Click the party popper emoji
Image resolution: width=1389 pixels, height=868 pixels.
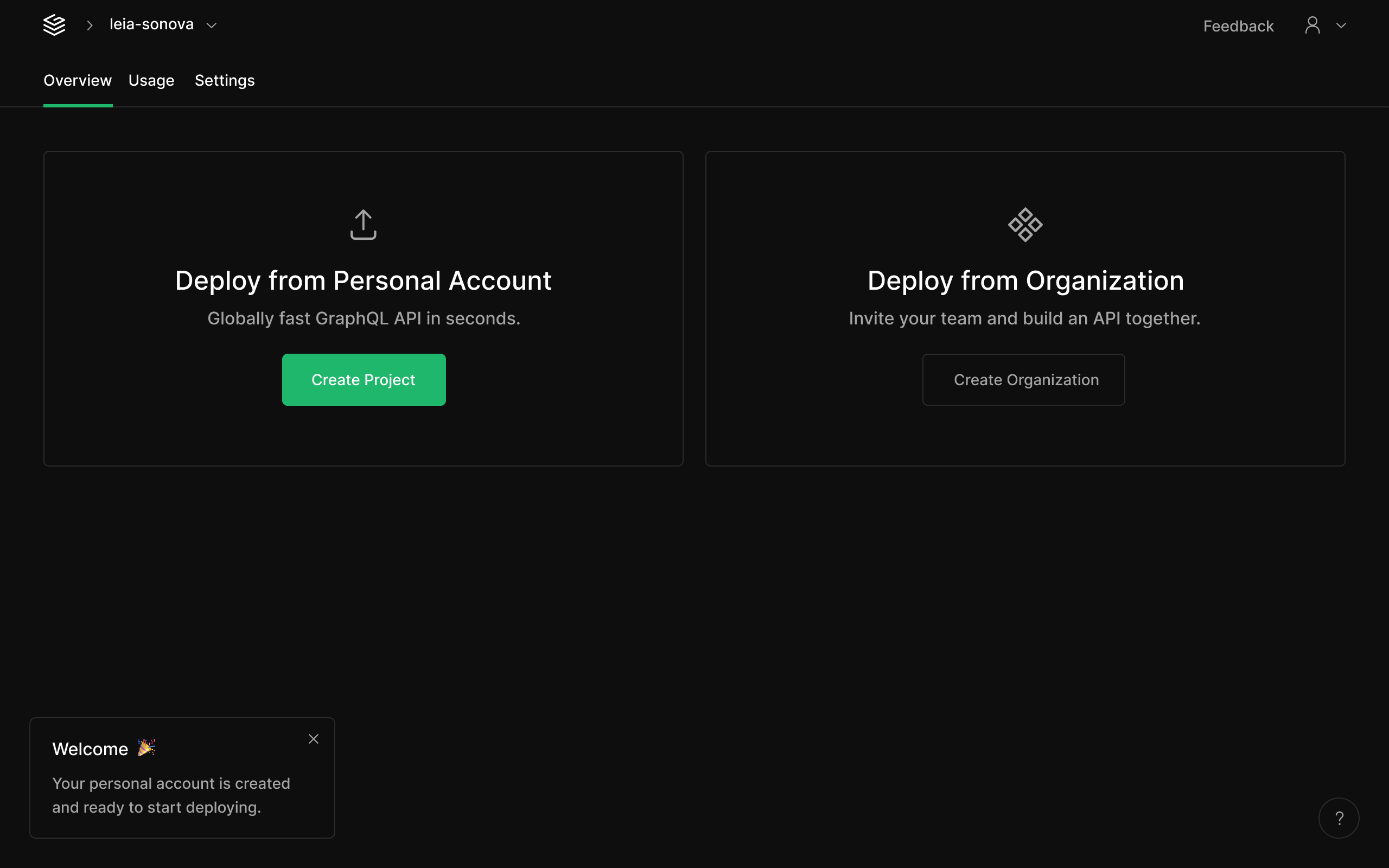coord(146,748)
